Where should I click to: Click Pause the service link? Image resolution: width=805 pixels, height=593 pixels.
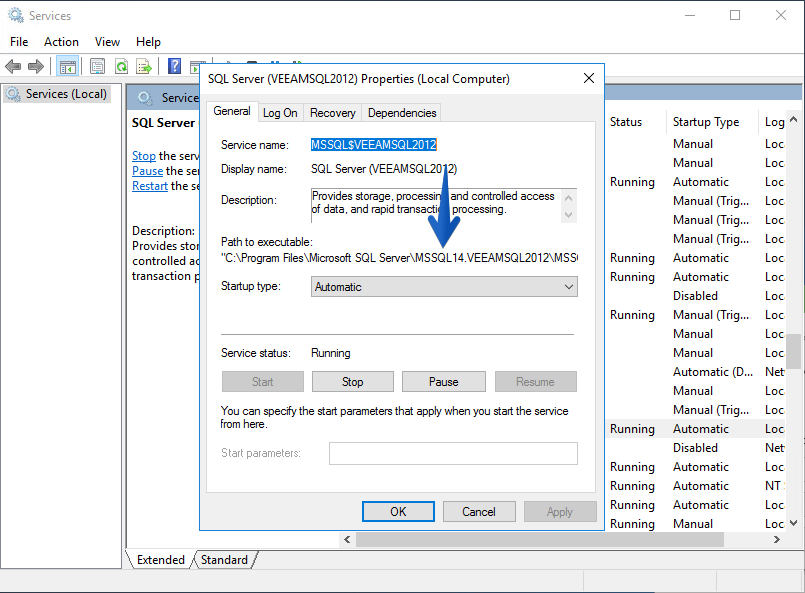[x=147, y=170]
